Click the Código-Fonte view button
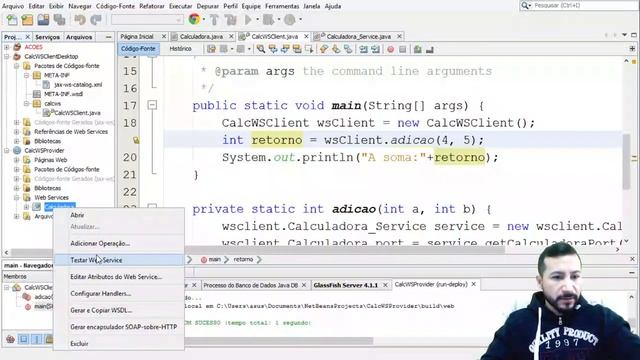This screenshot has height=360, width=640. 138,49
